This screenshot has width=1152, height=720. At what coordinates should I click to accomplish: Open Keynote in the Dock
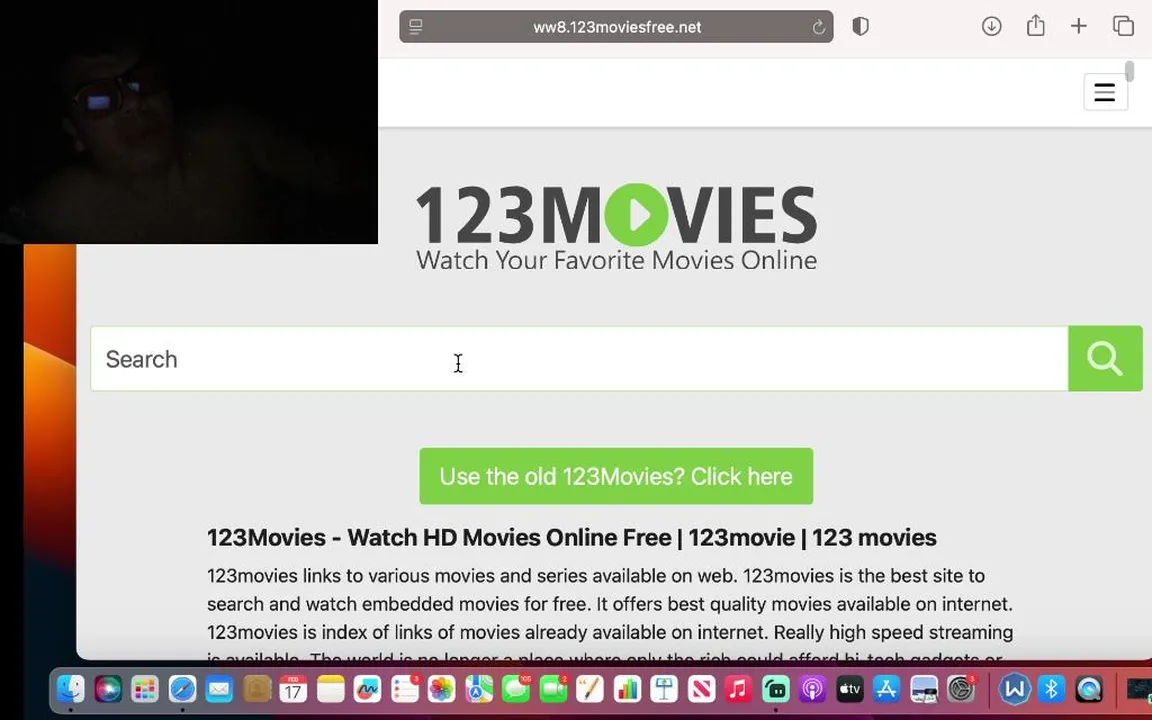[664, 689]
